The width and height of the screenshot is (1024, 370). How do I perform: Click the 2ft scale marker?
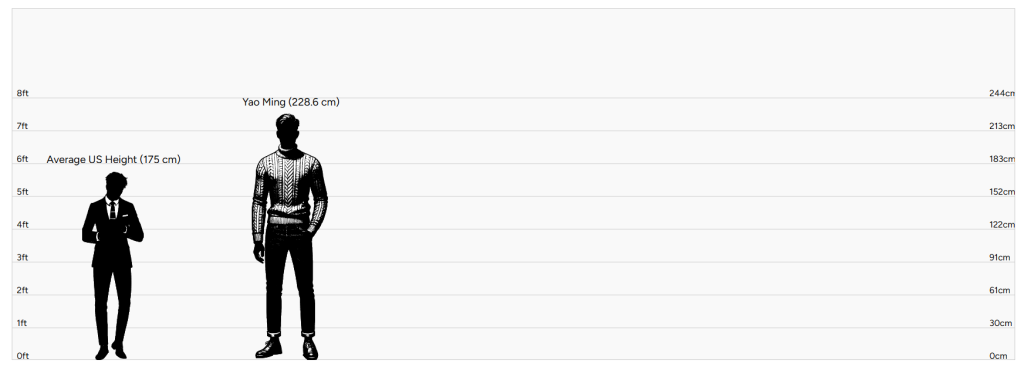[x=23, y=290]
